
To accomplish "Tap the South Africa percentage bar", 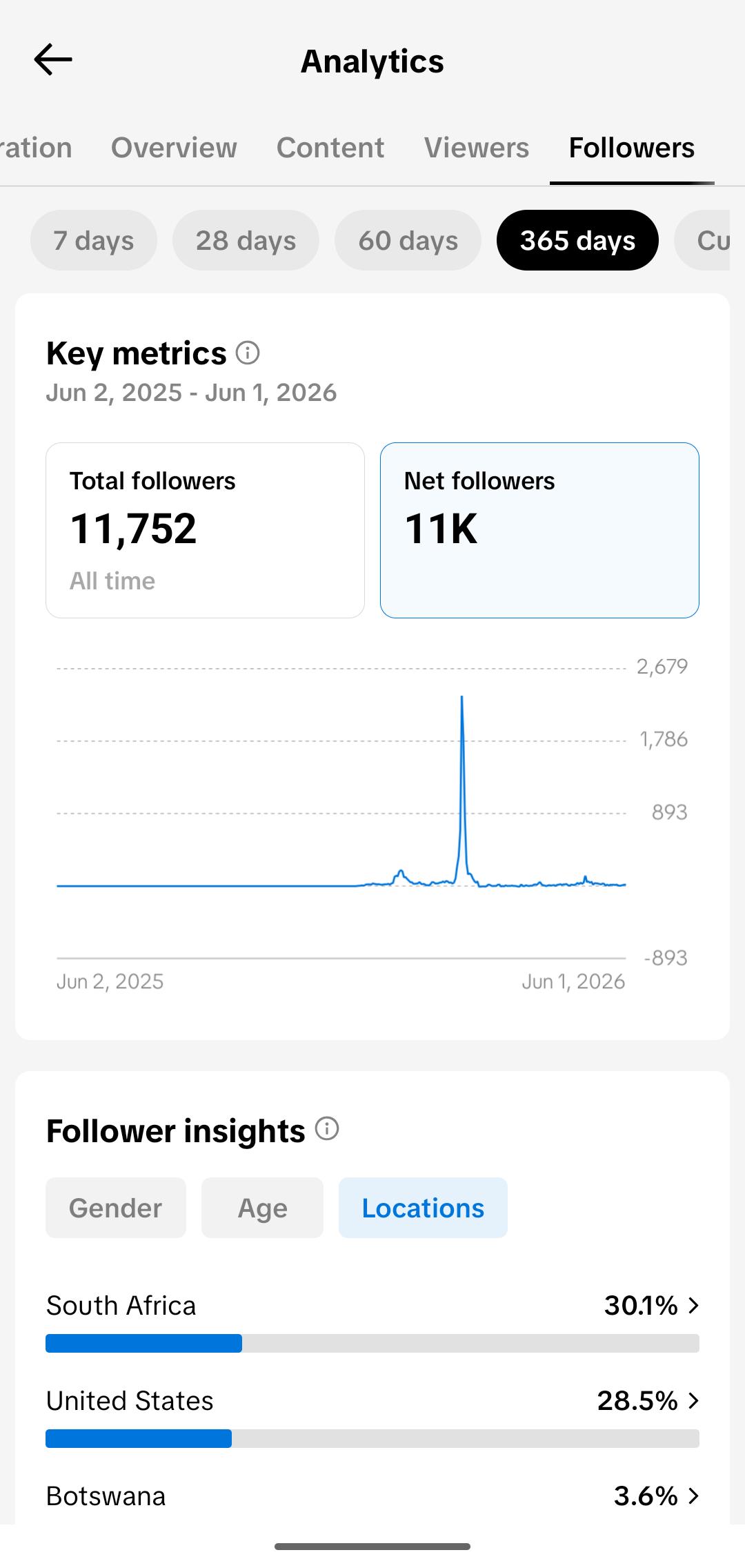I will pyautogui.click(x=372, y=1343).
